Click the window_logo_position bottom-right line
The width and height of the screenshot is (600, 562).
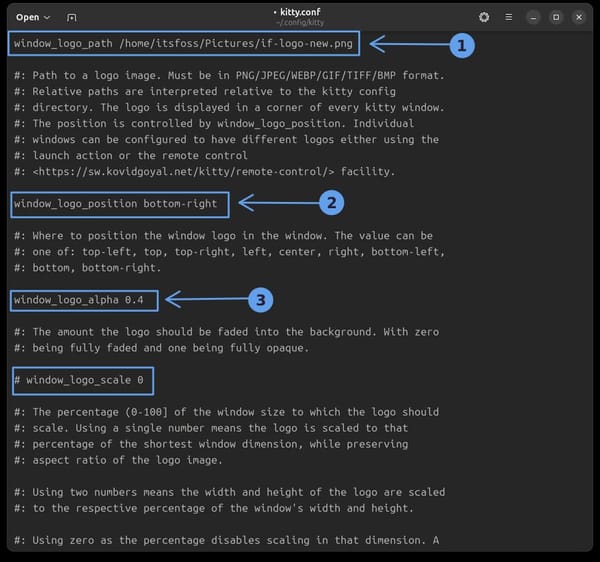pos(116,204)
